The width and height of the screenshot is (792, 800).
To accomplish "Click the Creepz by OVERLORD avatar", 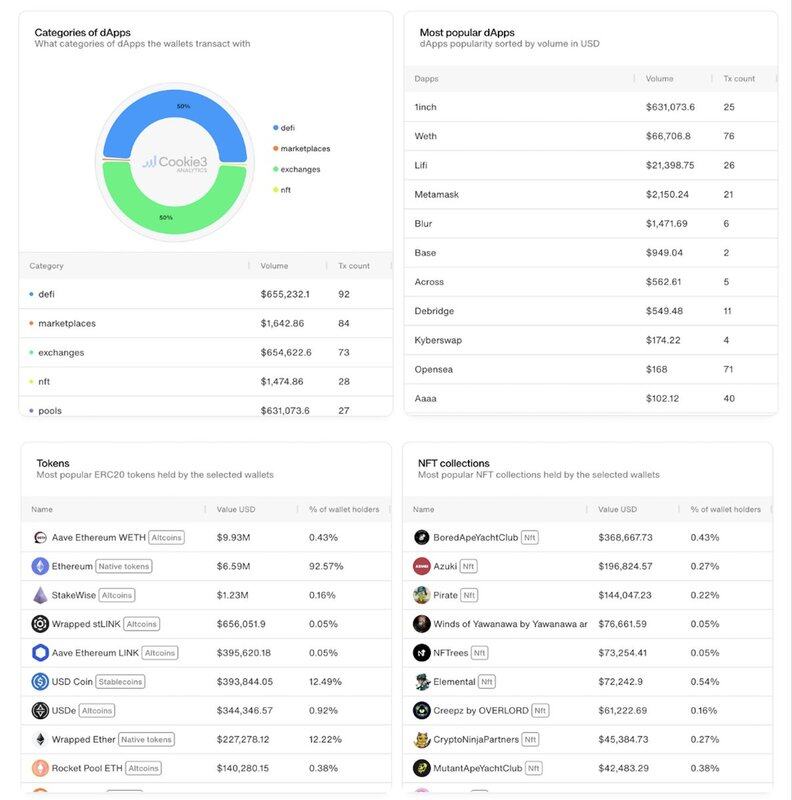I will 422,710.
